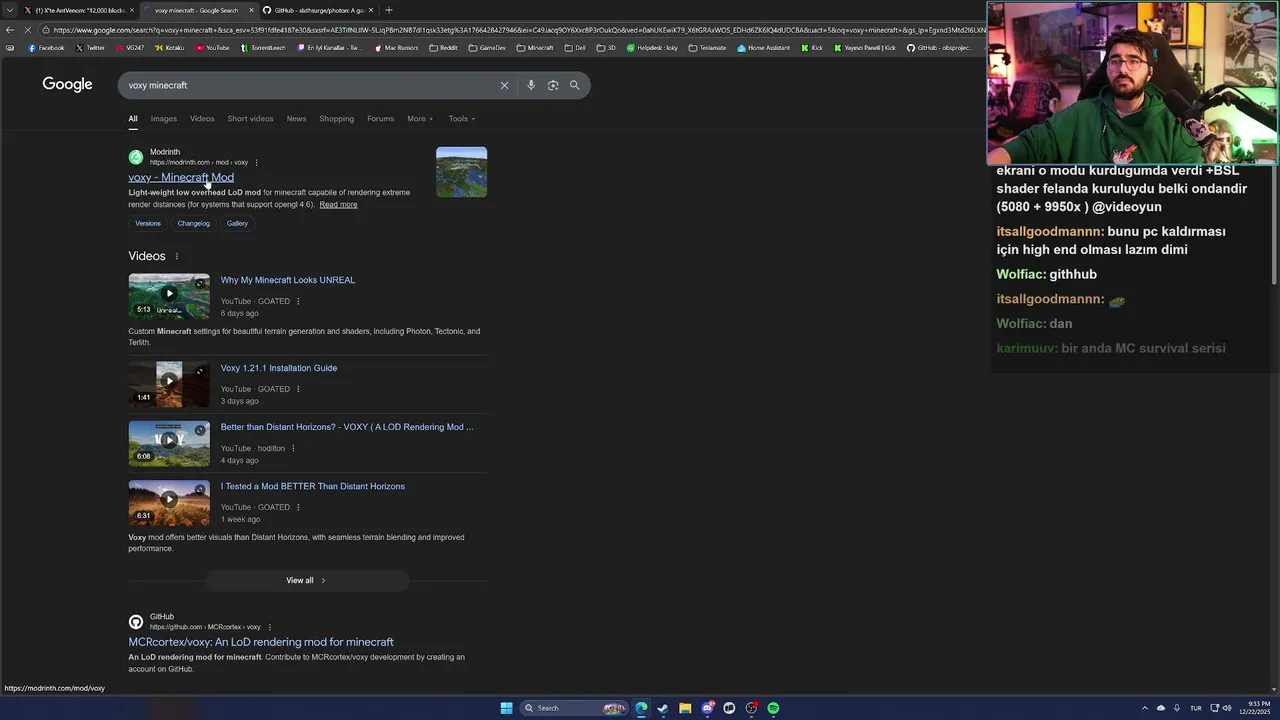
Task: Open the Versions sitelink chip
Action: [148, 224]
